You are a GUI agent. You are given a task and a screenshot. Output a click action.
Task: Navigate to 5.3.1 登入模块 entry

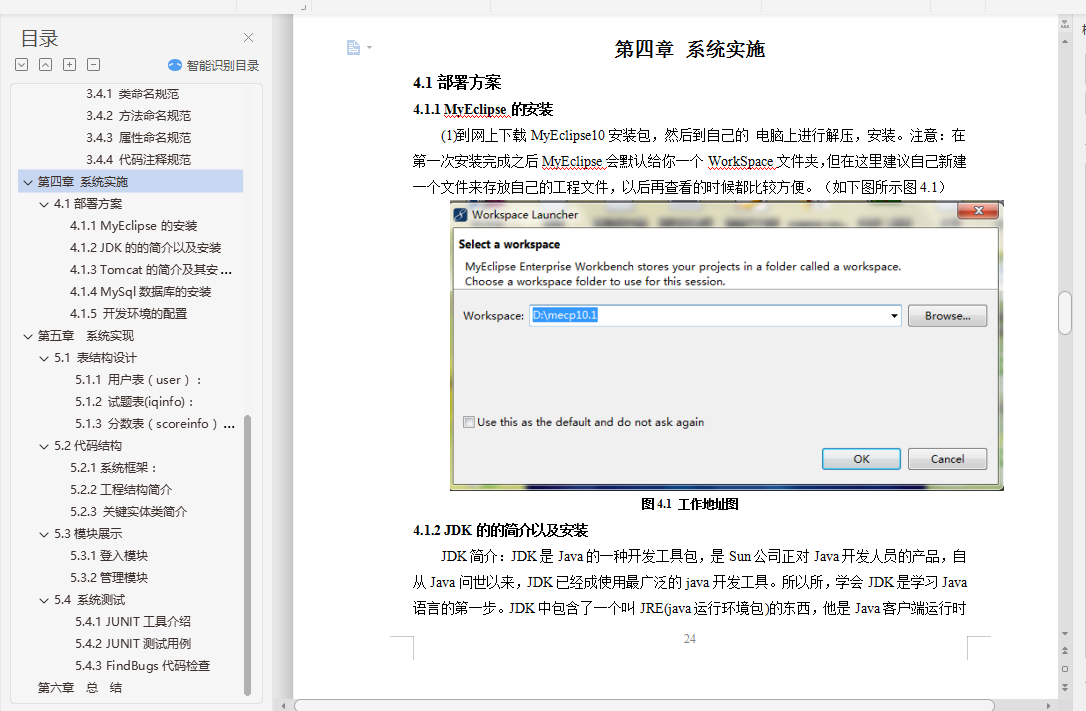(109, 556)
